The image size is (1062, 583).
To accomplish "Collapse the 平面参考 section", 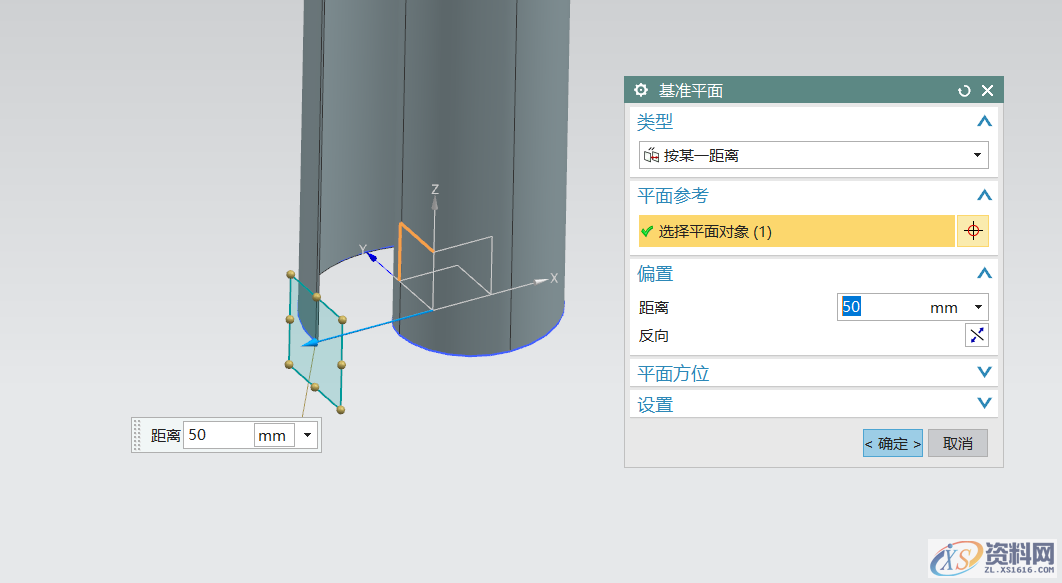I will click(x=984, y=196).
